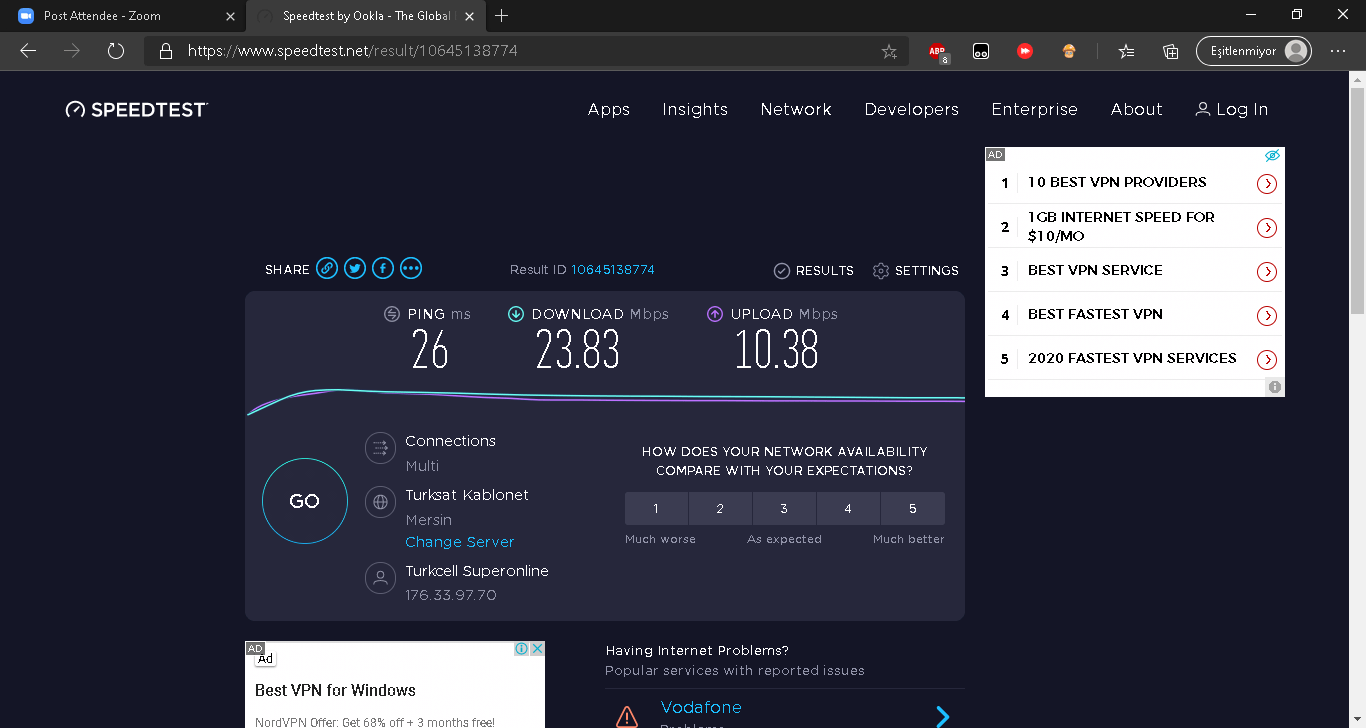Open the browser Favorites list
This screenshot has height=728, width=1366.
pos(1127,51)
